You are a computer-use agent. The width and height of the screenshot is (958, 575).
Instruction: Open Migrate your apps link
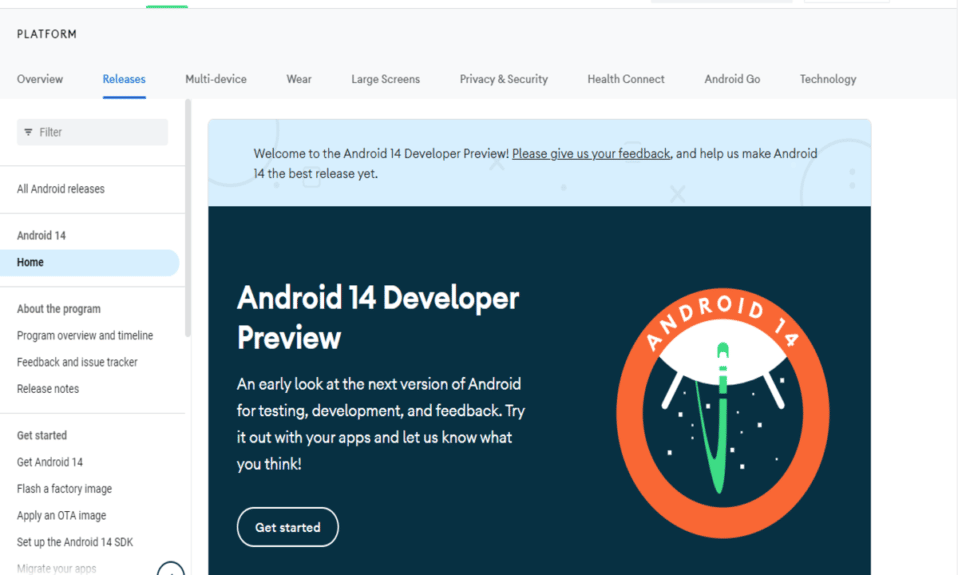(56, 568)
